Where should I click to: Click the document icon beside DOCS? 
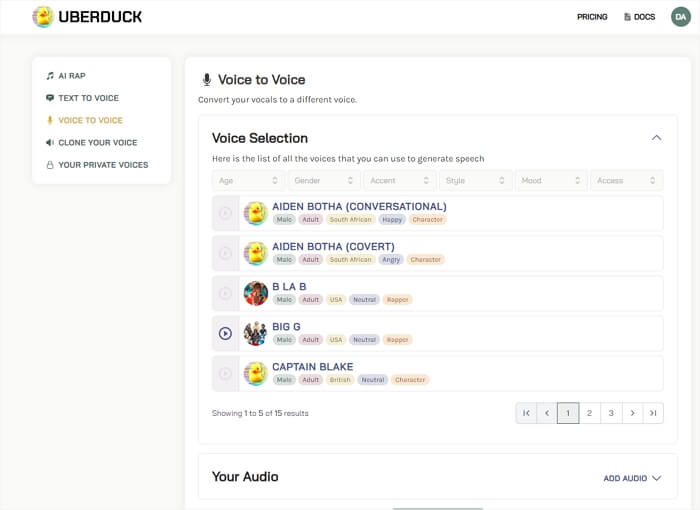coord(627,17)
